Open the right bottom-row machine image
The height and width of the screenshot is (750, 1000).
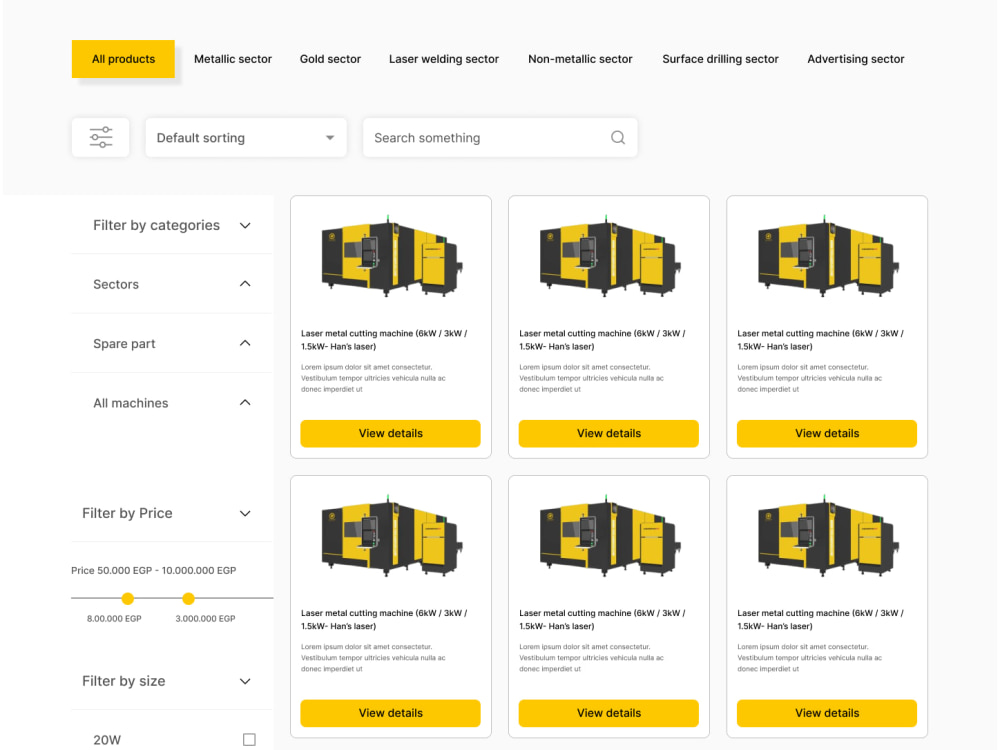828,536
